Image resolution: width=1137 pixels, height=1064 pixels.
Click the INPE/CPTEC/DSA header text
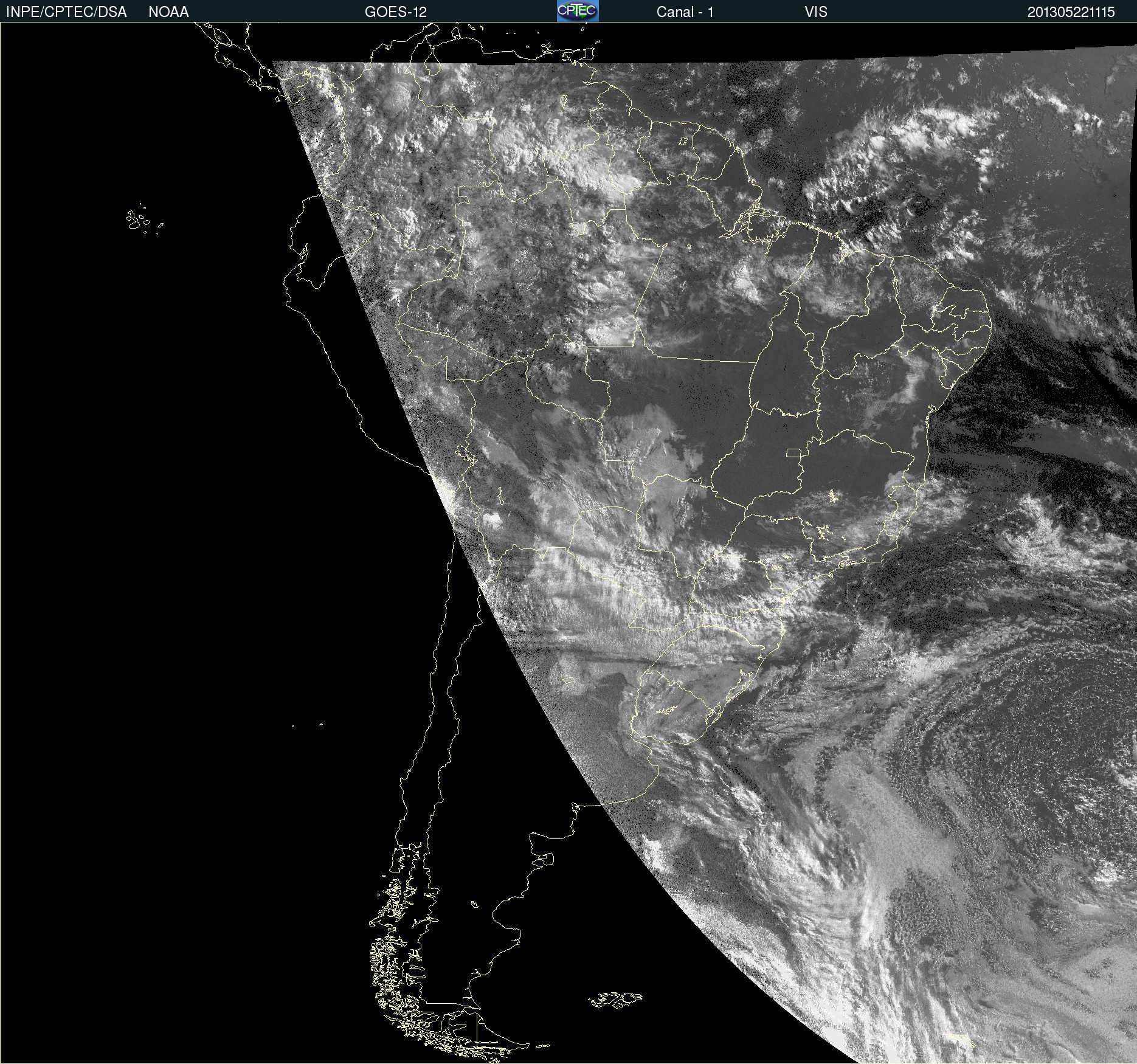click(66, 12)
